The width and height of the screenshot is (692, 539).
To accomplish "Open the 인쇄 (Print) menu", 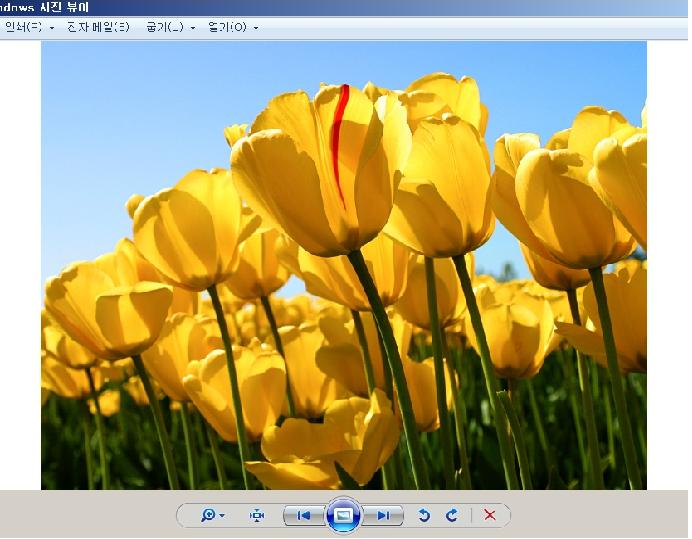I will 24,27.
